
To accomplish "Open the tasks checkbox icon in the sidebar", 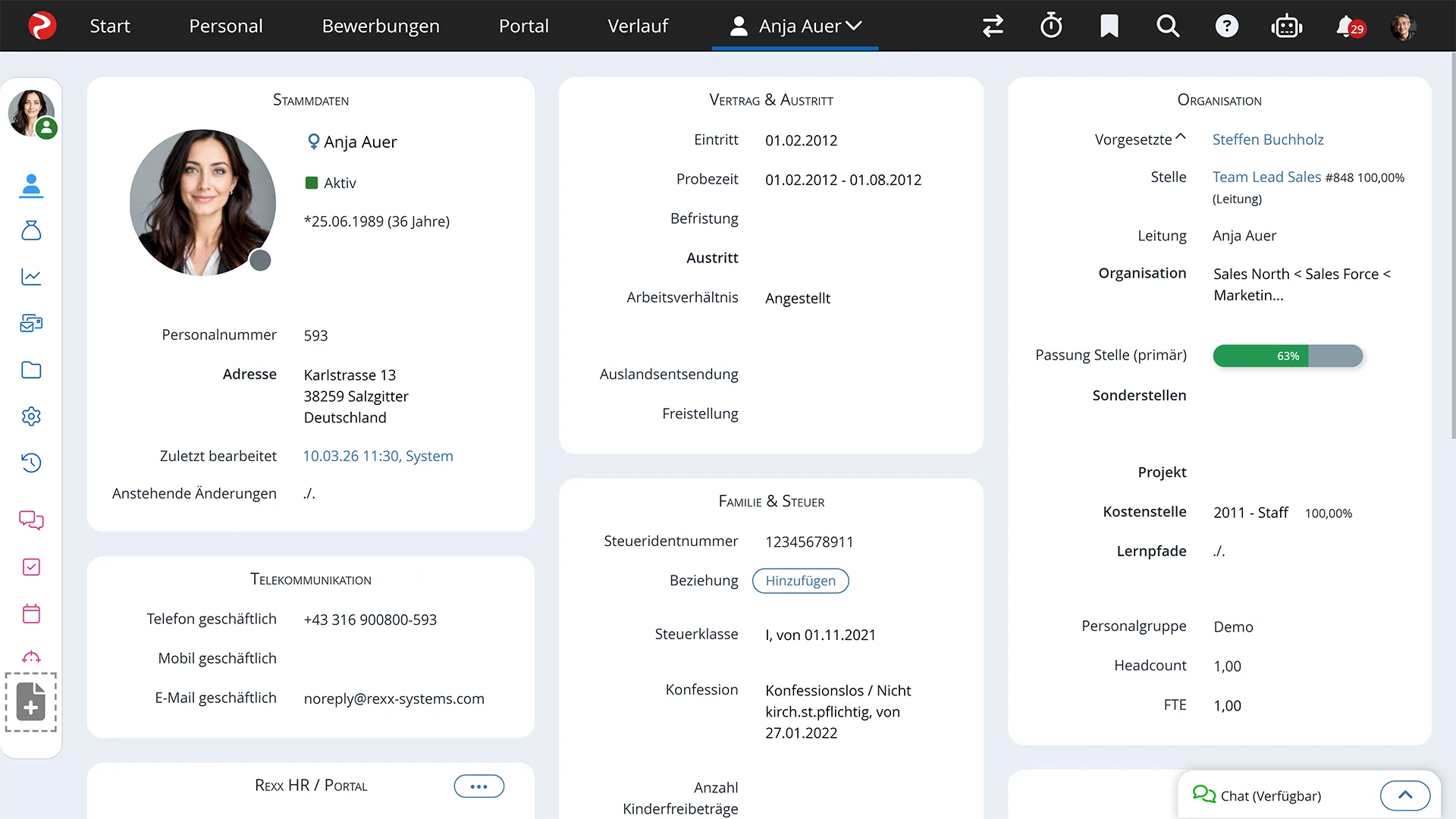I will click(31, 567).
